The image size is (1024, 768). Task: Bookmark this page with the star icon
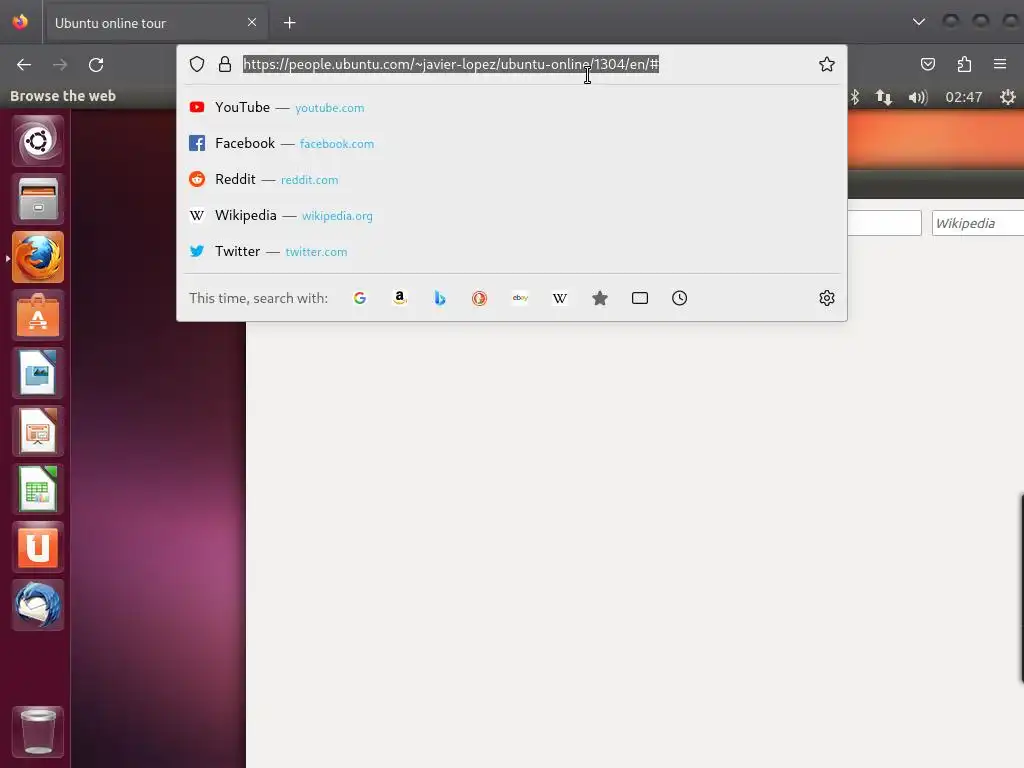click(827, 64)
